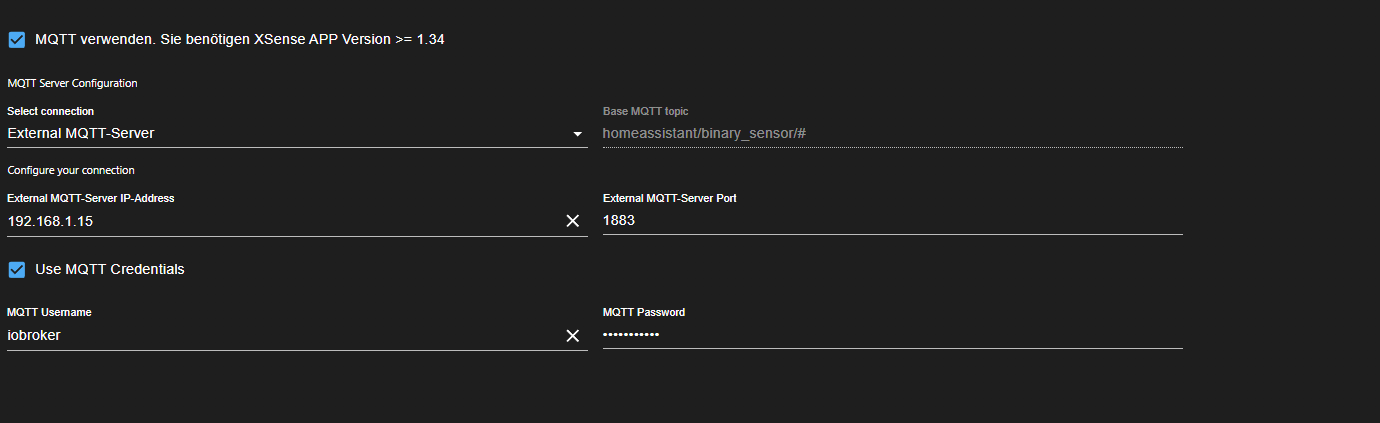
Task: Click the Base MQTT topic field
Action: 890,134
